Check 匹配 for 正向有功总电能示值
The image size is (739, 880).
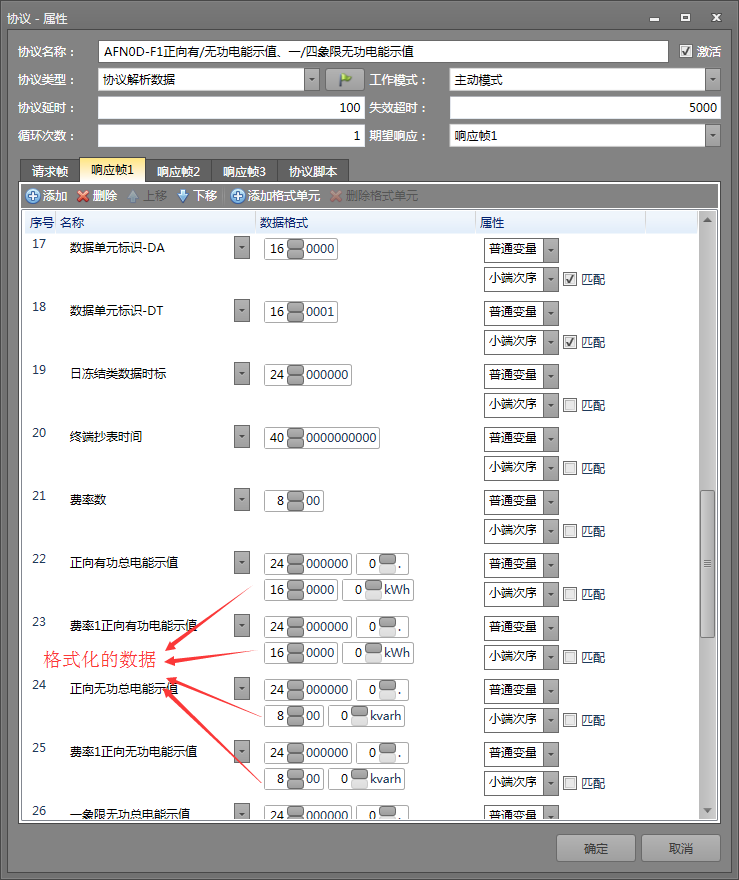pyautogui.click(x=570, y=593)
